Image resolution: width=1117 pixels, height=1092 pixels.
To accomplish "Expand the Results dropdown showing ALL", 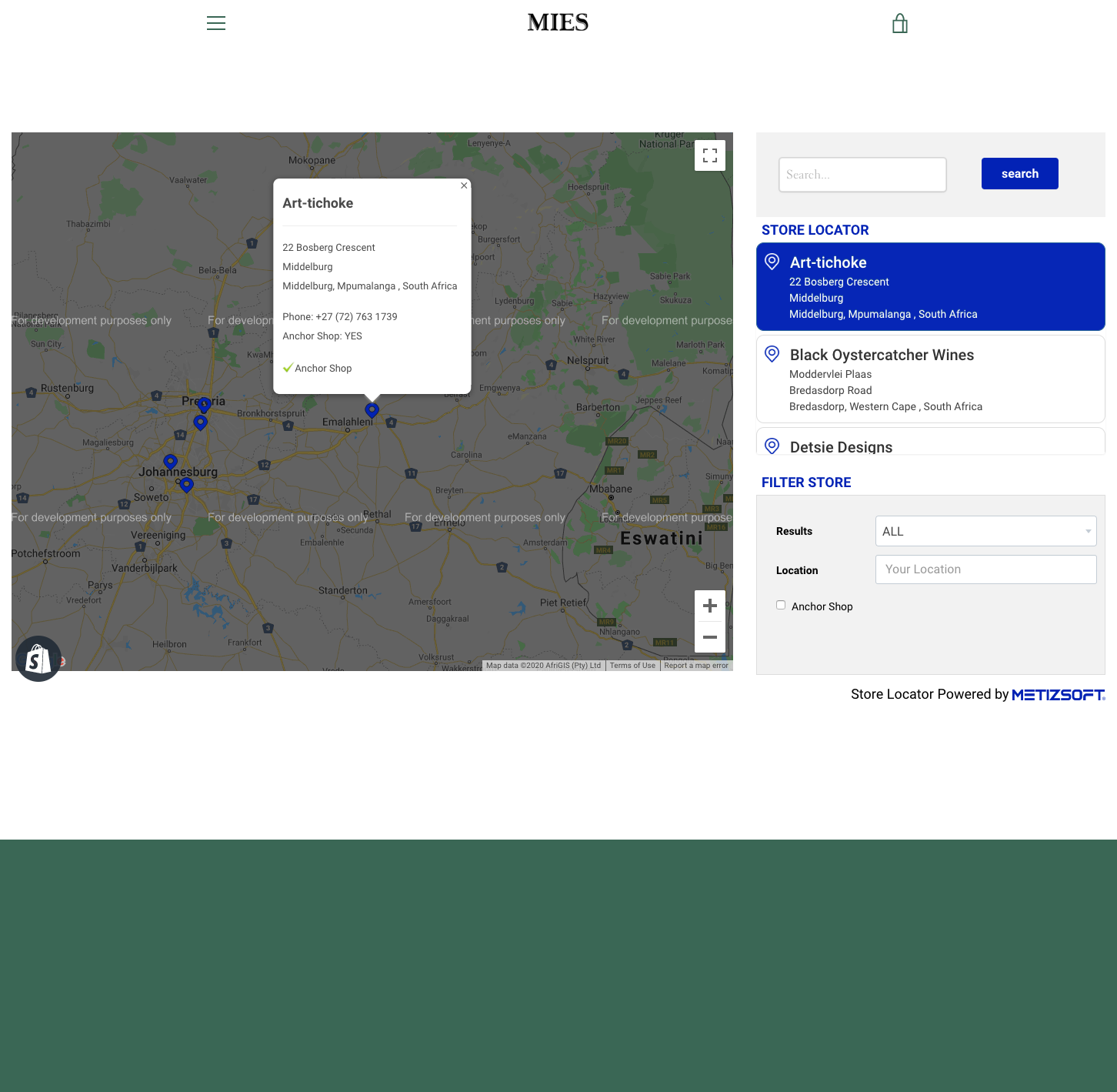I will coord(985,531).
